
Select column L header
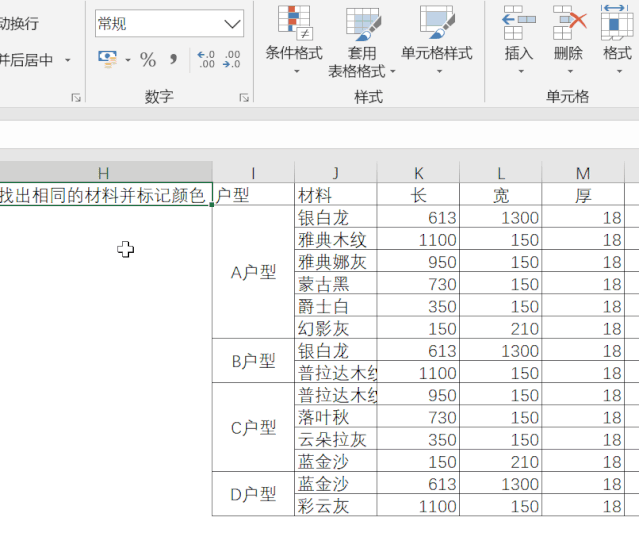tap(501, 172)
